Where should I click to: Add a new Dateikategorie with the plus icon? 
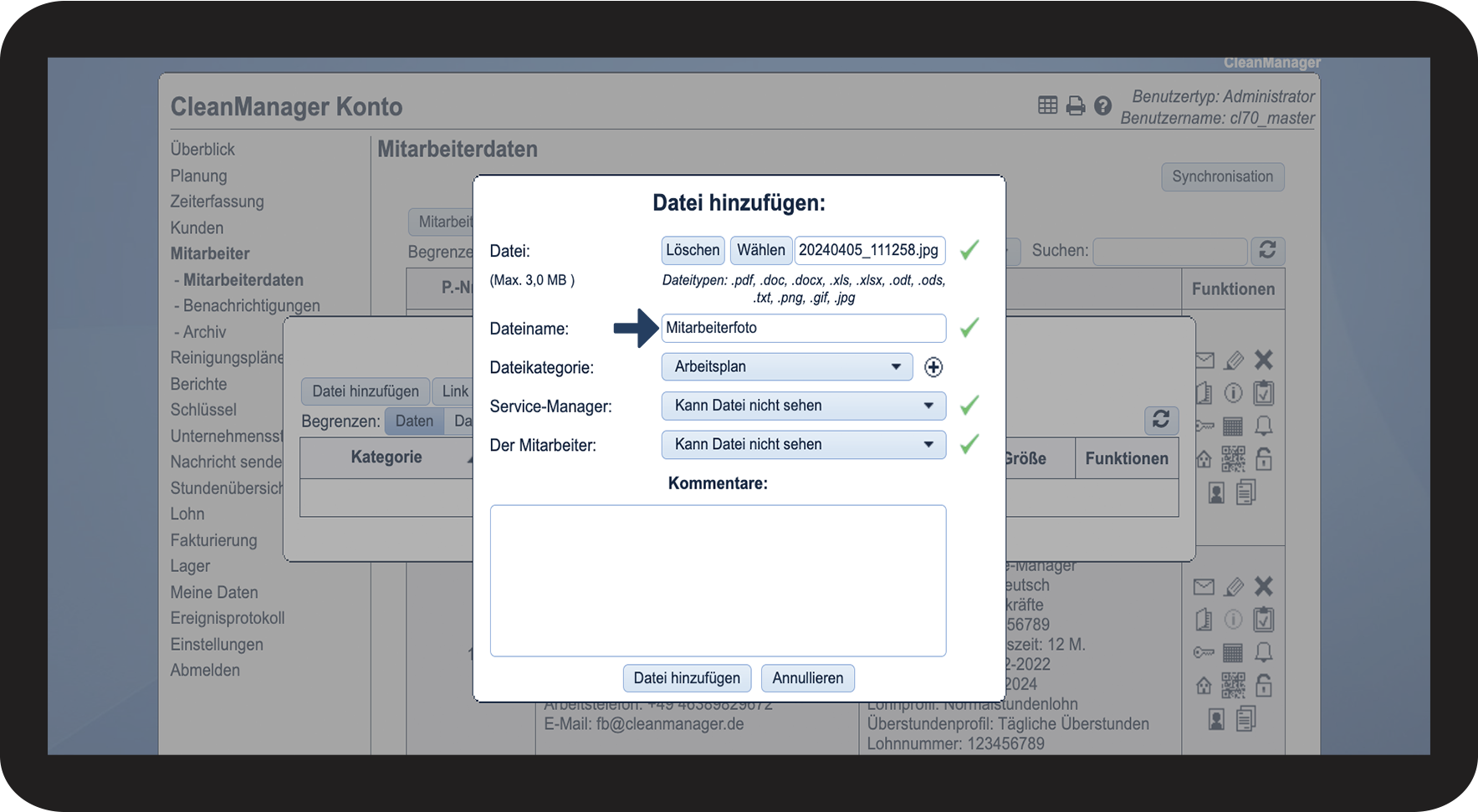coord(933,367)
